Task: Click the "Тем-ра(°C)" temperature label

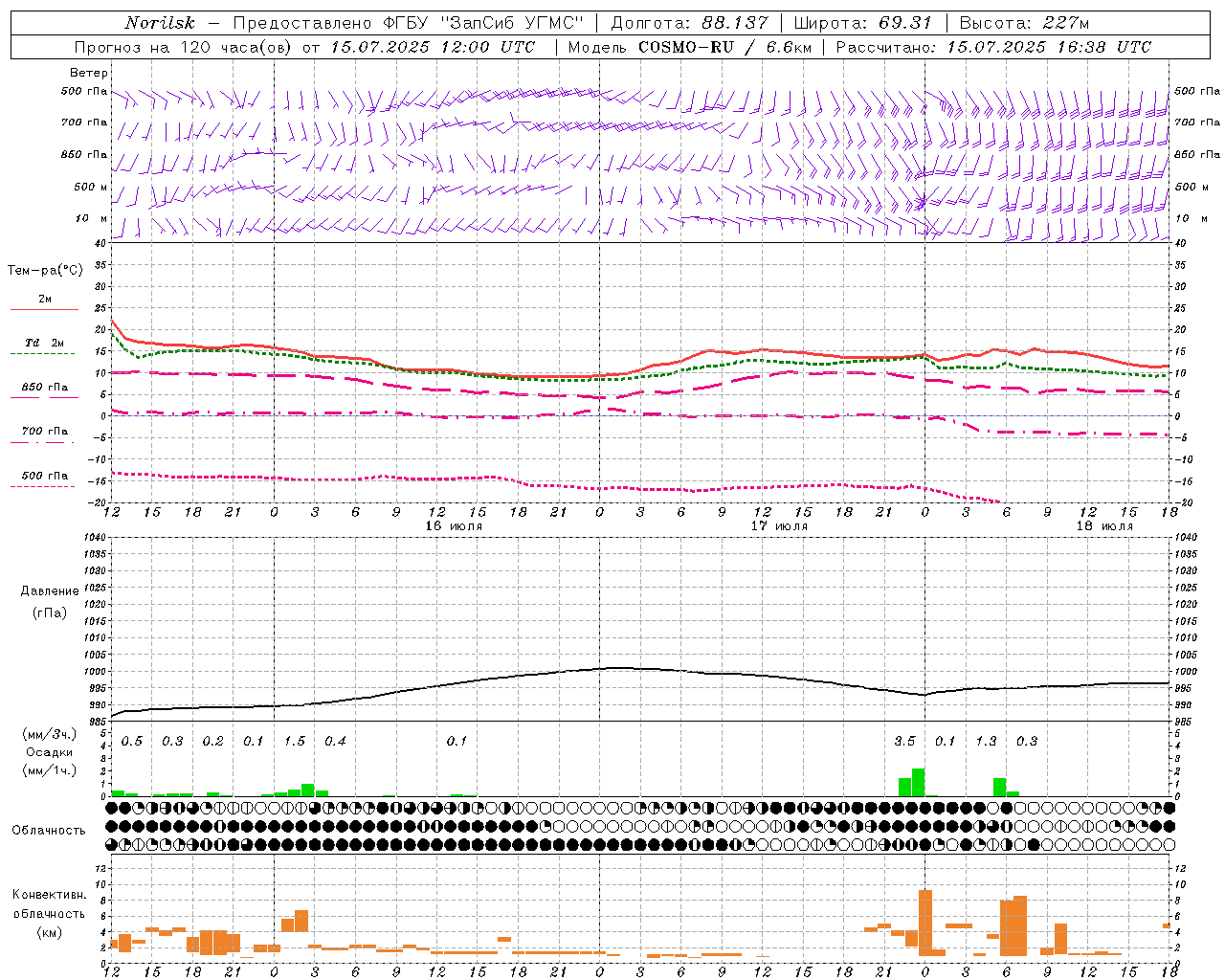Action: [45, 270]
